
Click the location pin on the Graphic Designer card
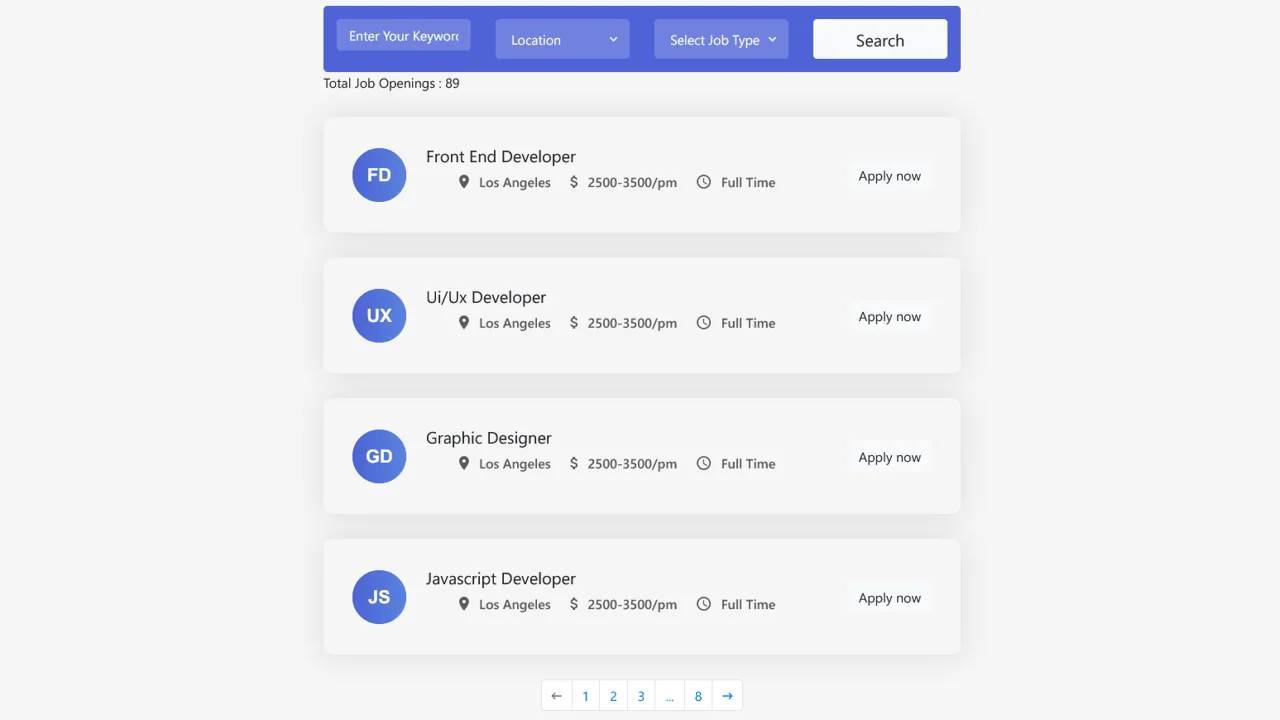point(464,463)
